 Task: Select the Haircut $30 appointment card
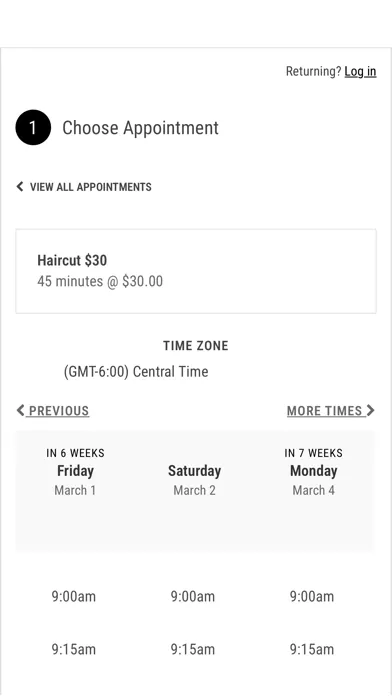coord(196,271)
